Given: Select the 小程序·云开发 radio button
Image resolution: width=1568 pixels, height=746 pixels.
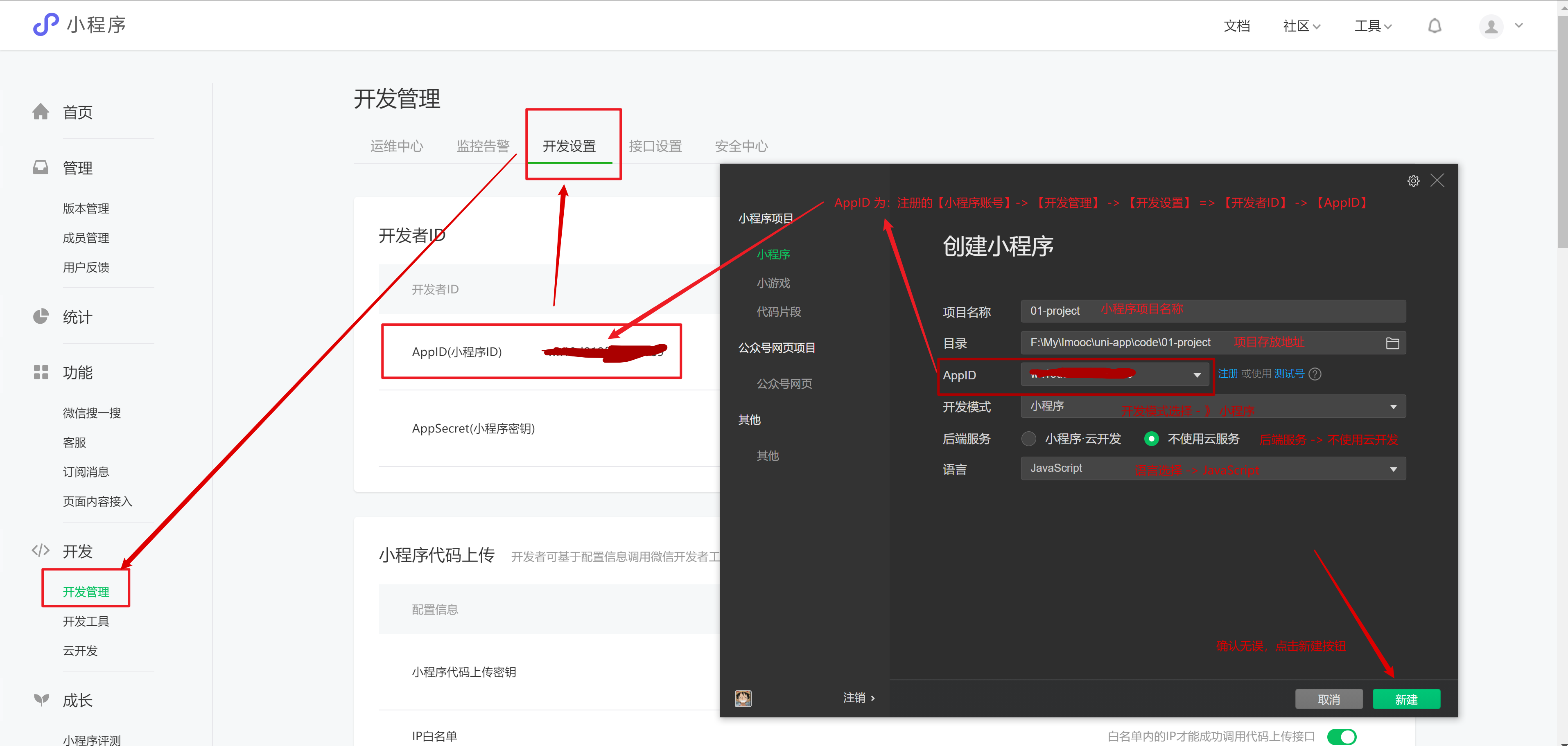Looking at the screenshot, I should (x=1029, y=439).
